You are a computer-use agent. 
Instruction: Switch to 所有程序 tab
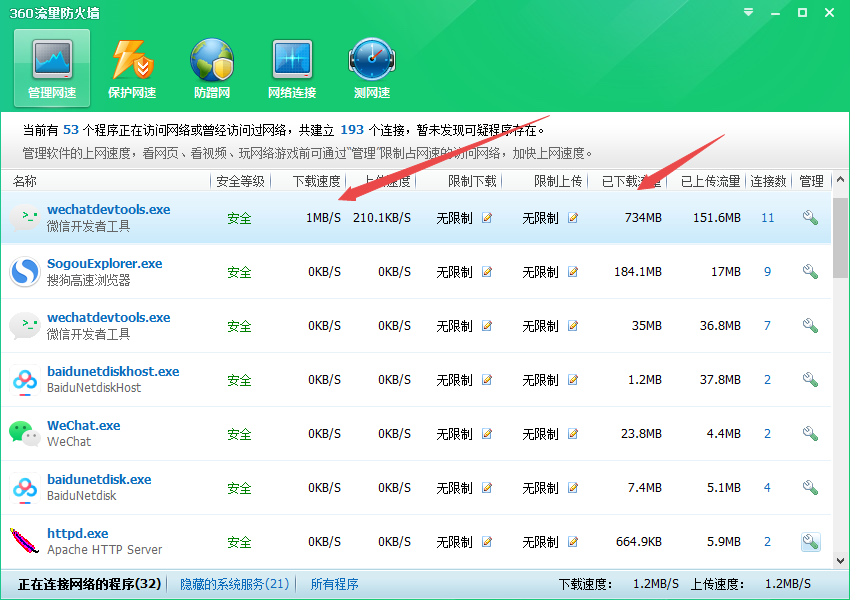(334, 584)
